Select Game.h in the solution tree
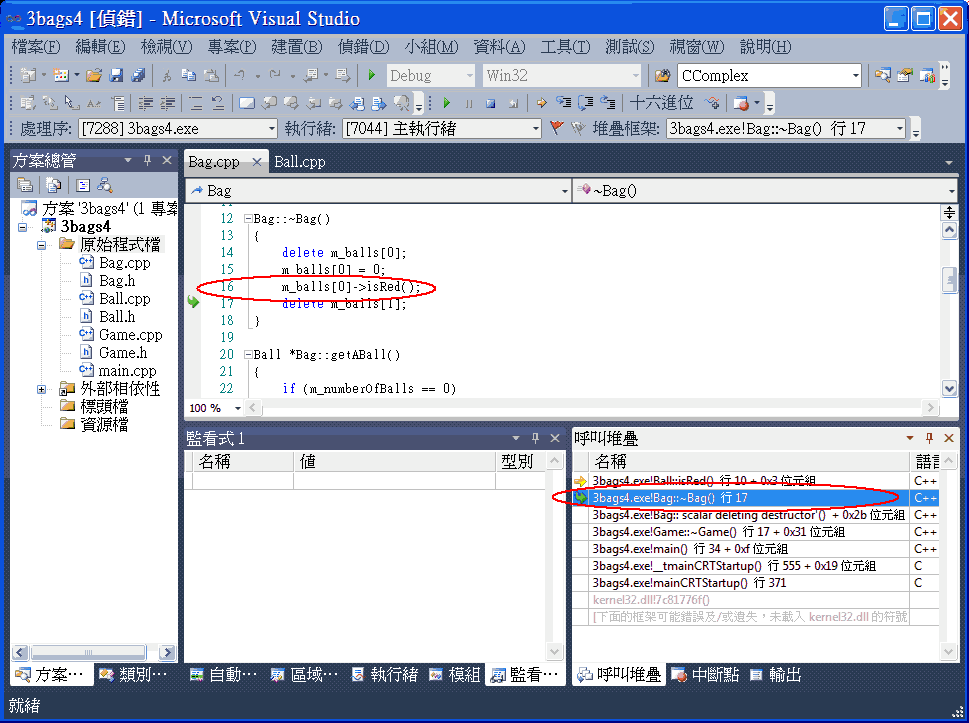The height and width of the screenshot is (723, 969). coord(123,353)
